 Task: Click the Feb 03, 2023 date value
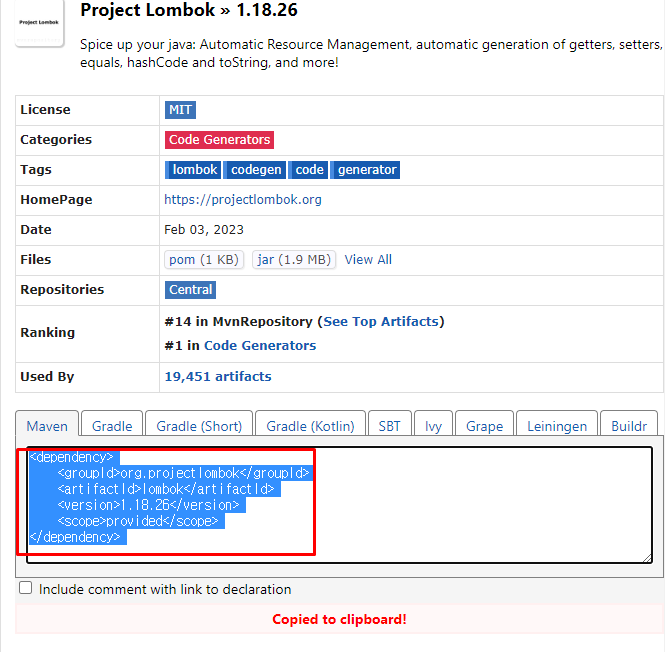(204, 229)
